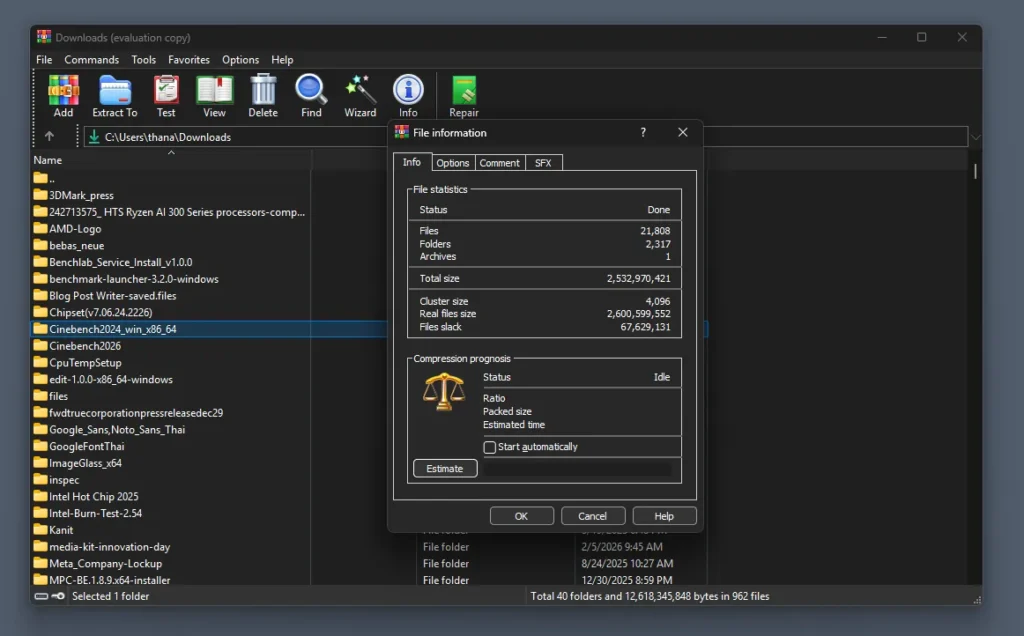Viewport: 1024px width, 636px height.
Task: Open the Tools menu
Action: [x=144, y=59]
